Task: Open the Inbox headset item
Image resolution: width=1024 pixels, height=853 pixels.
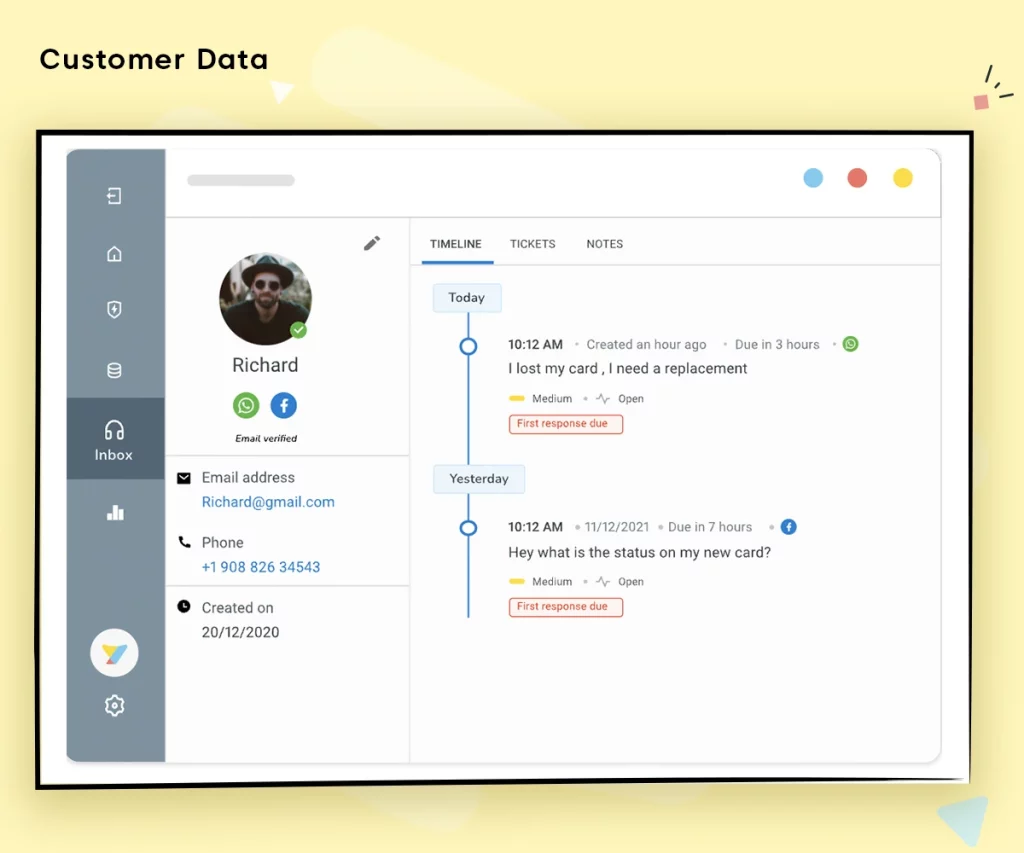Action: pos(115,439)
